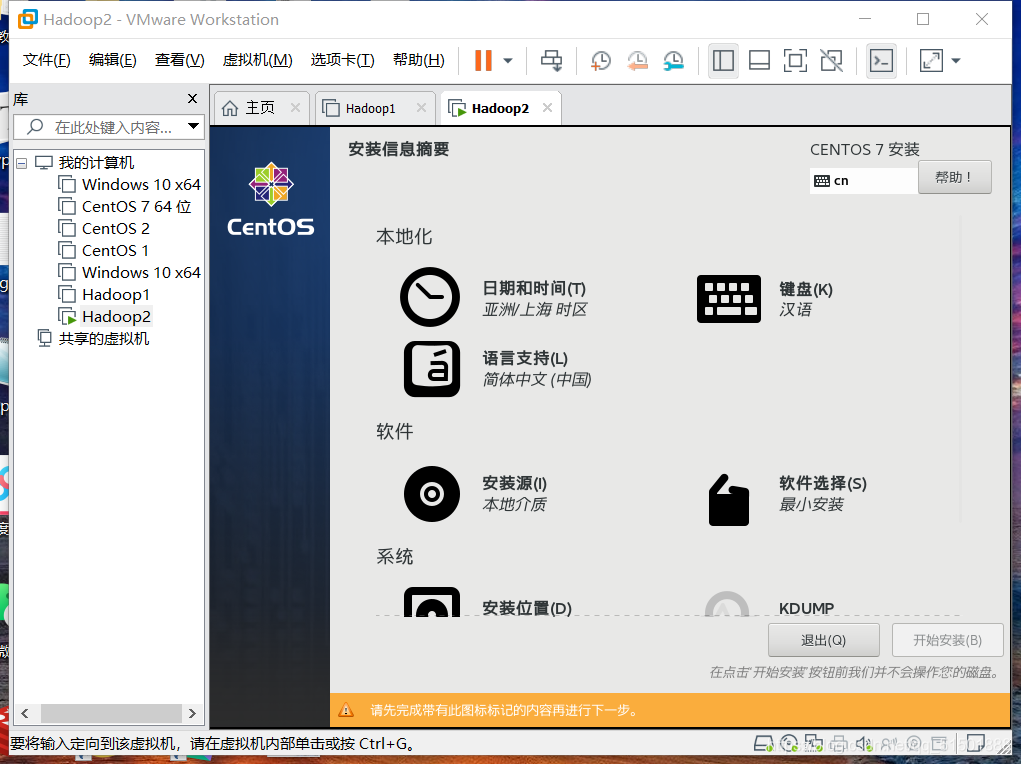Open 语言支持 language icon
The height and width of the screenshot is (764, 1021).
pyautogui.click(x=432, y=369)
